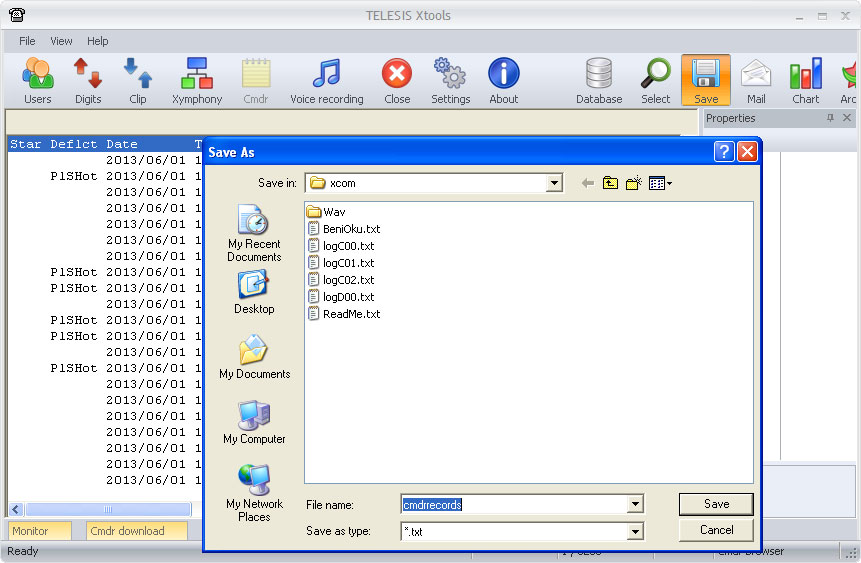861x563 pixels.
Task: Open the File menu
Action: point(27,41)
